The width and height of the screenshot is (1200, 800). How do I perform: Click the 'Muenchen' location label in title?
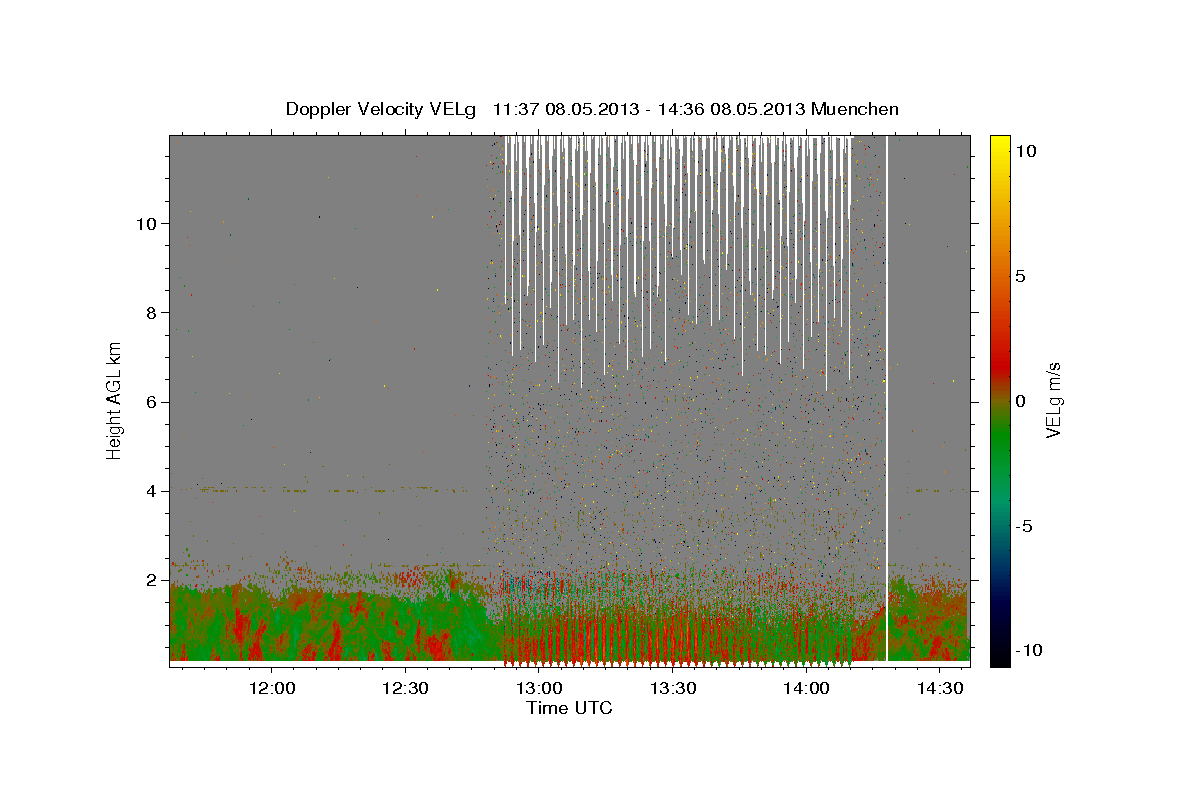pyautogui.click(x=855, y=109)
